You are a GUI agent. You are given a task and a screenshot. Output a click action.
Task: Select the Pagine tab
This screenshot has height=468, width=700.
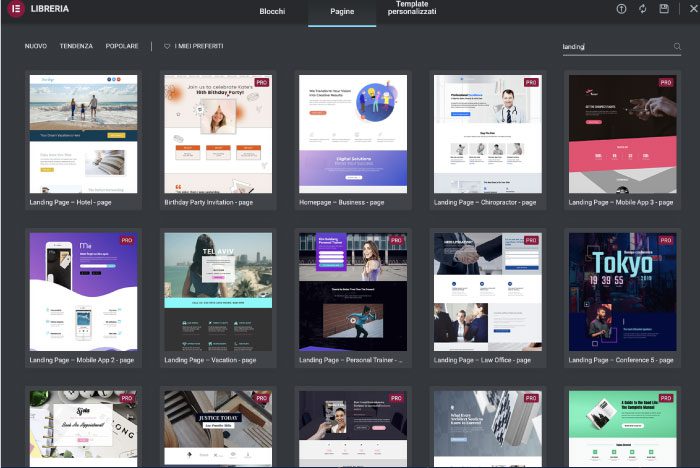342,11
